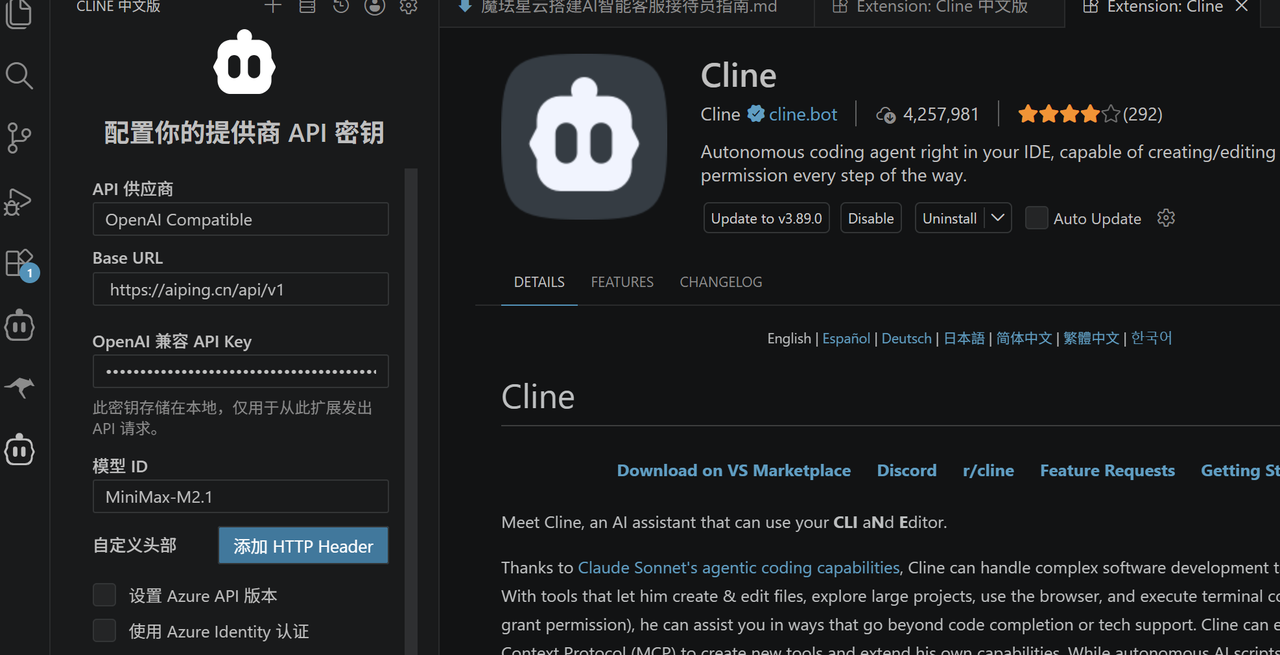Enable Auto Update checkbox
Screen dimensions: 1280x655
[x=1037, y=218]
